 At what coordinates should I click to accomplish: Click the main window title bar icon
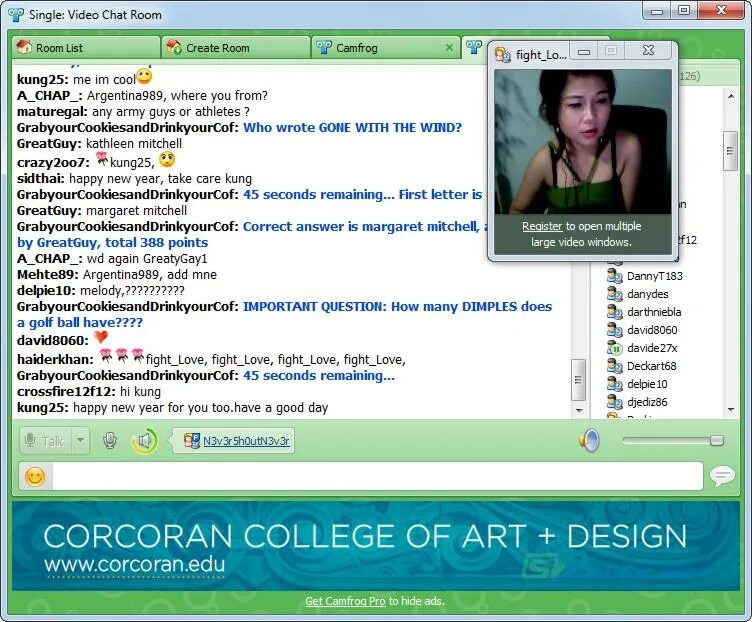pyautogui.click(x=16, y=15)
